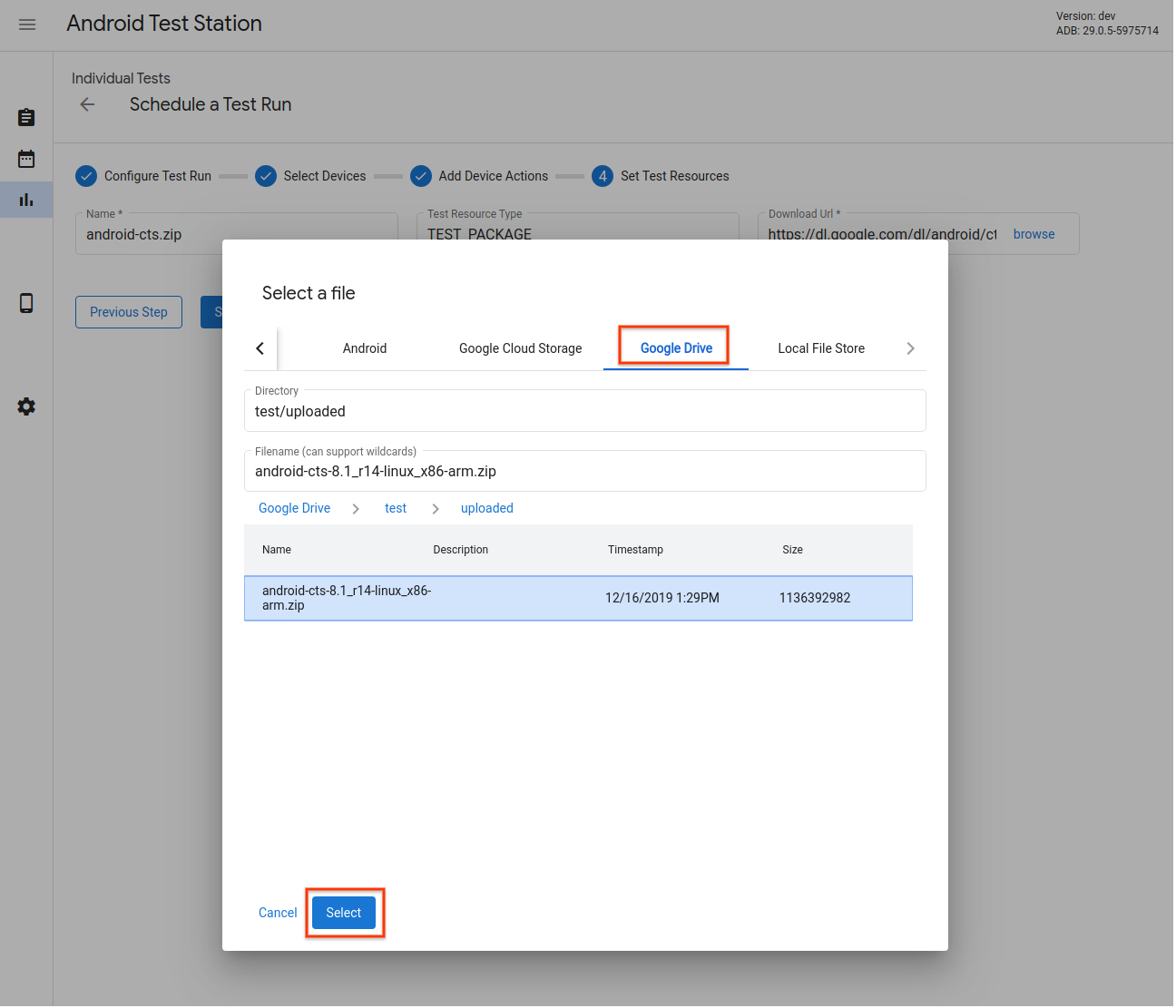Navigate back using the arrow beside Schedule a Test Run
Screen dimensions: 1176x1008
pos(86,104)
